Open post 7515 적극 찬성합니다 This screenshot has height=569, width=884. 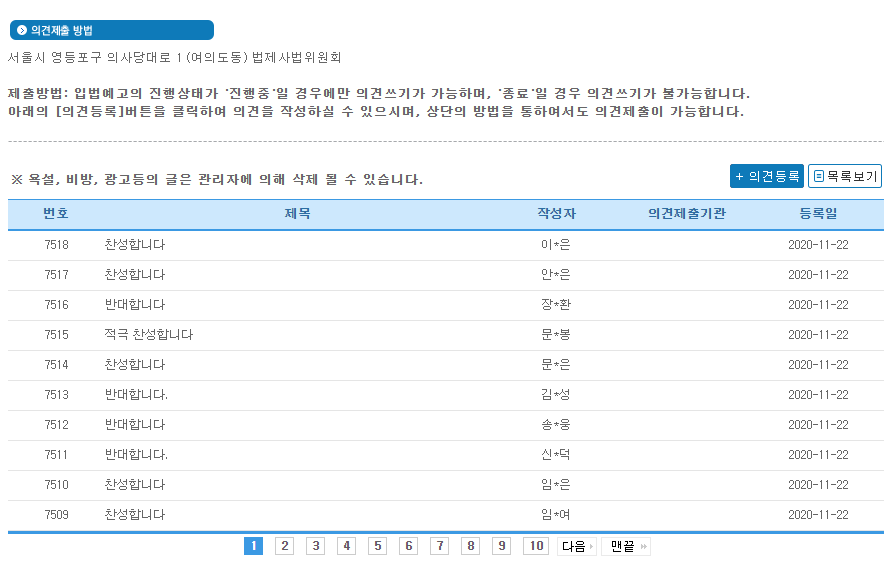[149, 334]
